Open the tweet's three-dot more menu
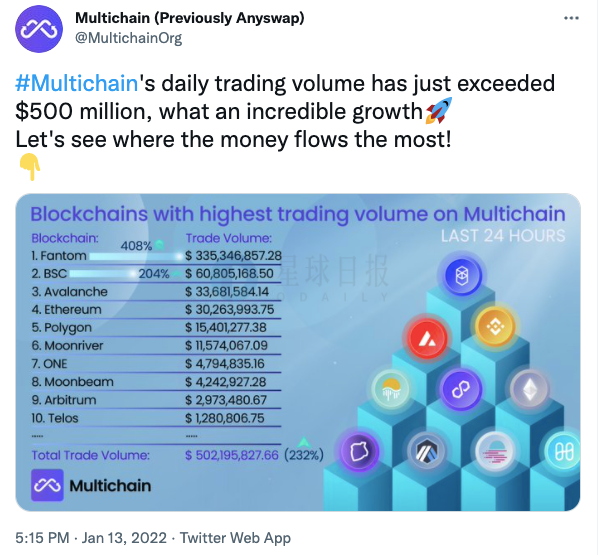Viewport: 599px width, 555px height. pos(571,18)
